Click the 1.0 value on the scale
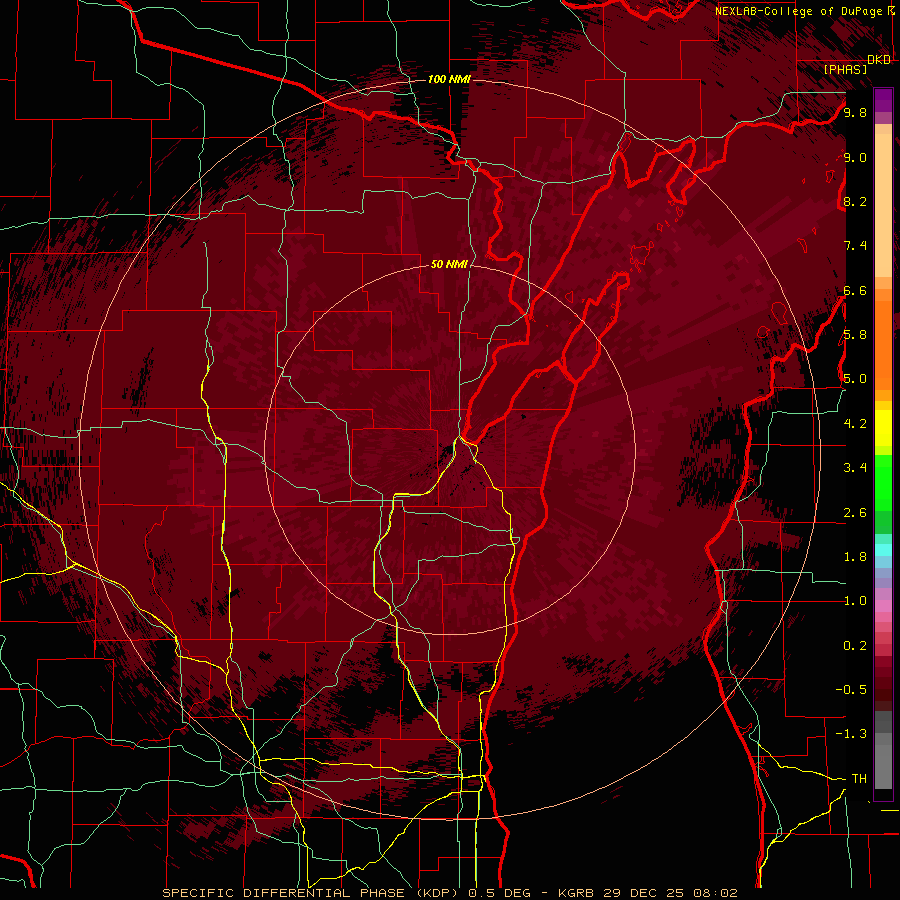900x900 pixels. [855, 601]
